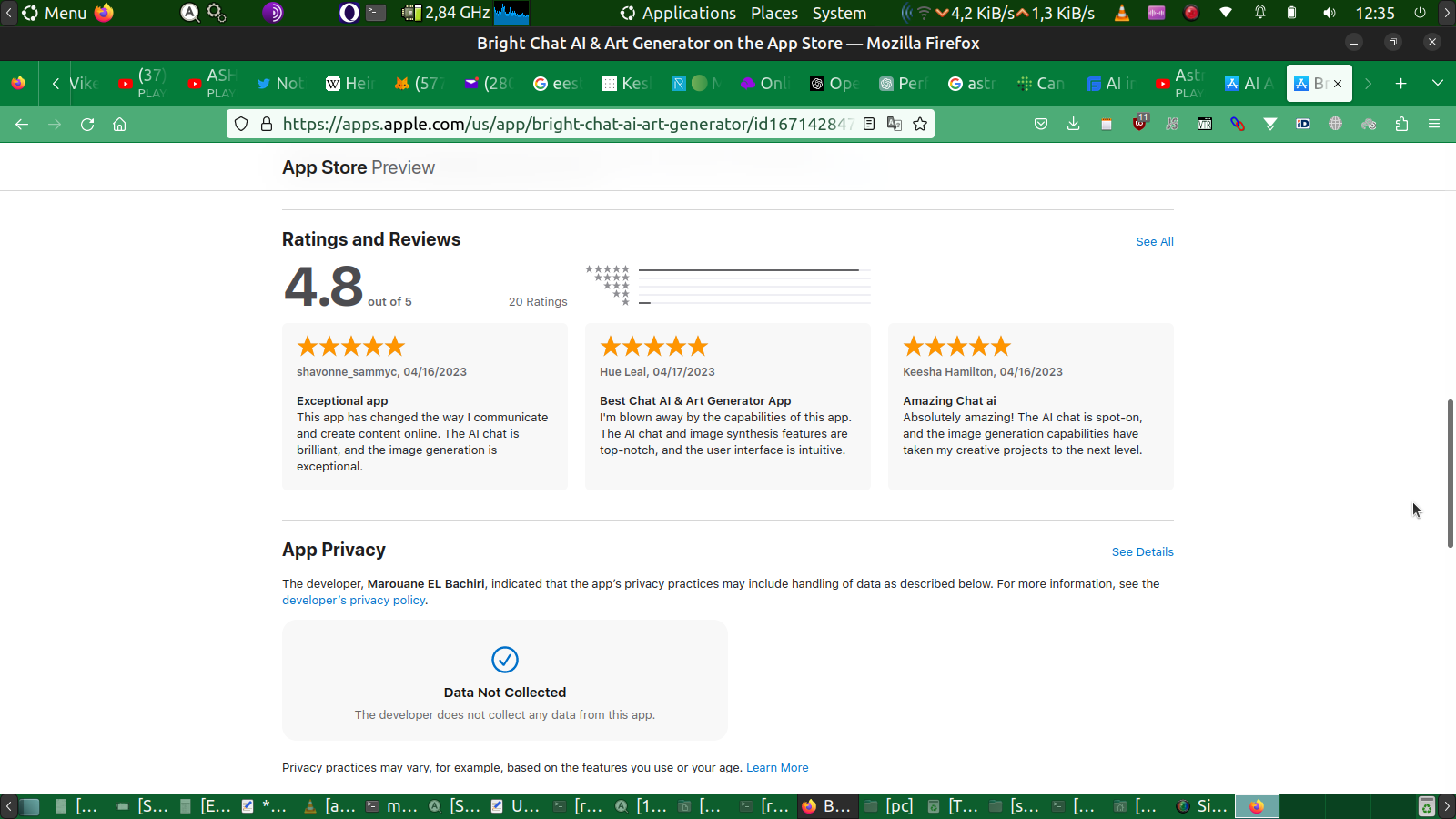Click the address bar URL field
1456x819 pixels.
[567, 125]
